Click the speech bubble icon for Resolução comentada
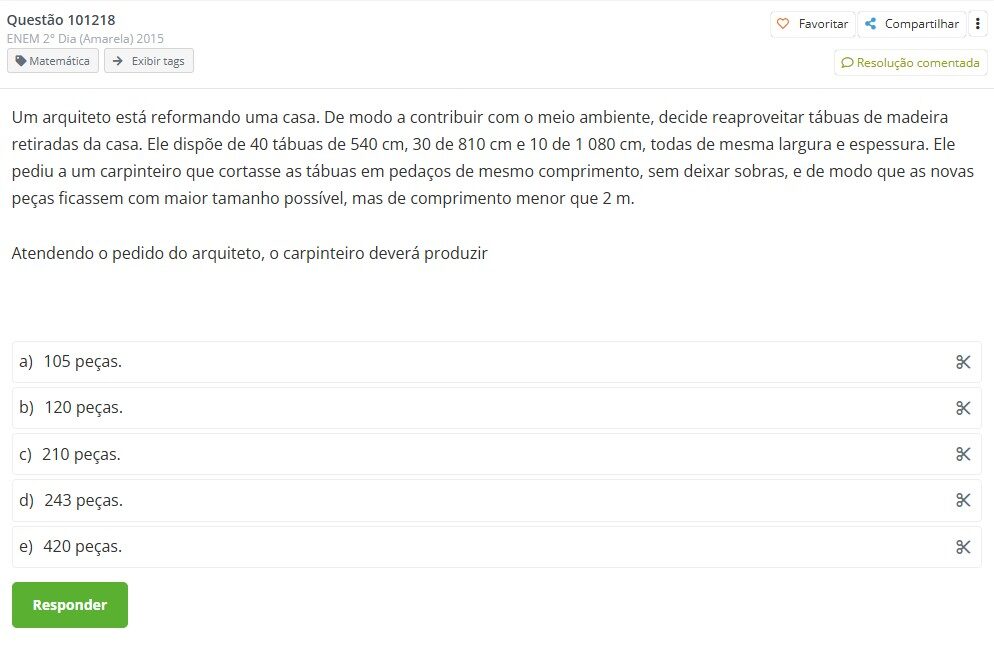 849,62
